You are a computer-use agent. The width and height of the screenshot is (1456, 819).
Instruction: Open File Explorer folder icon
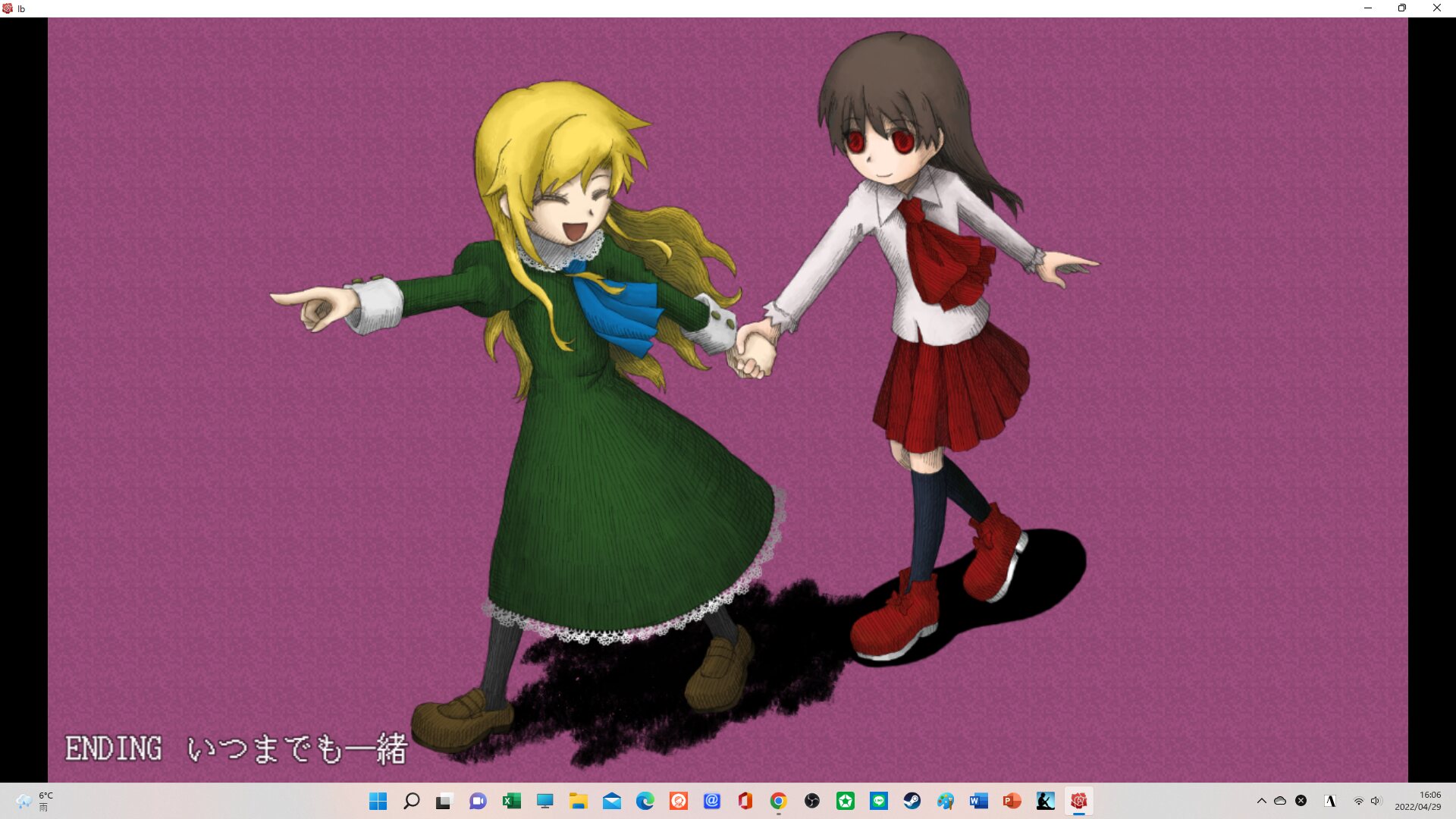[x=578, y=801]
